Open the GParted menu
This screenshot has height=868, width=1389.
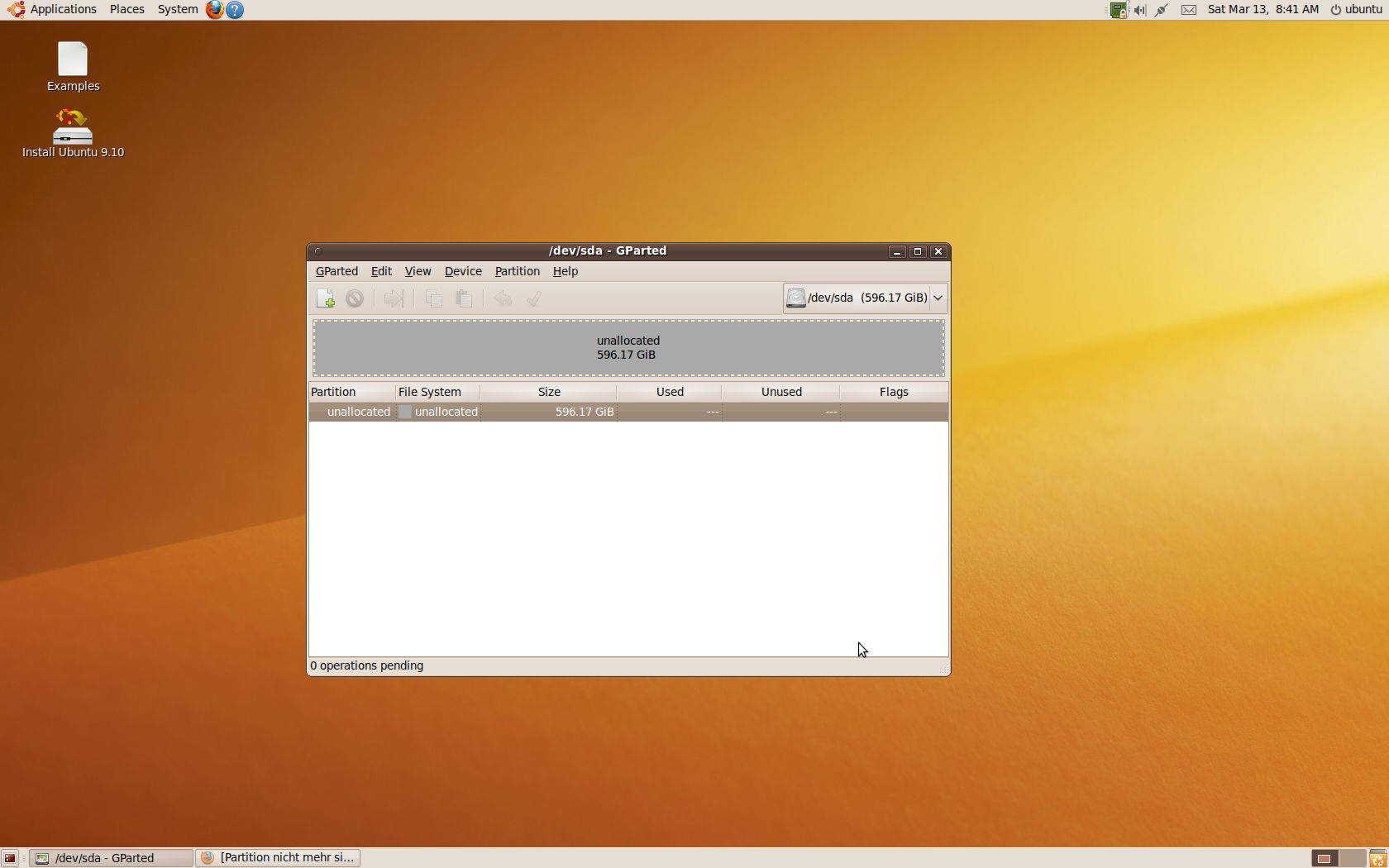point(337,271)
